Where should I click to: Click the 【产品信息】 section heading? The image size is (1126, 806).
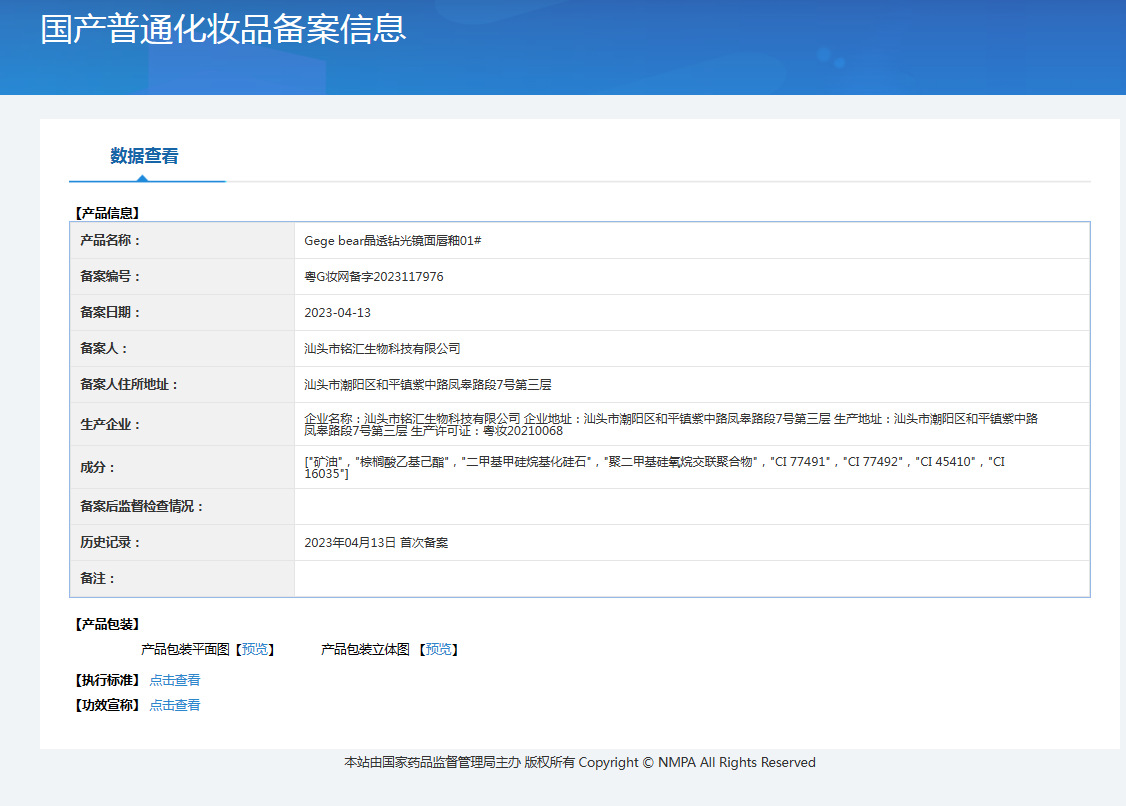click(x=107, y=213)
